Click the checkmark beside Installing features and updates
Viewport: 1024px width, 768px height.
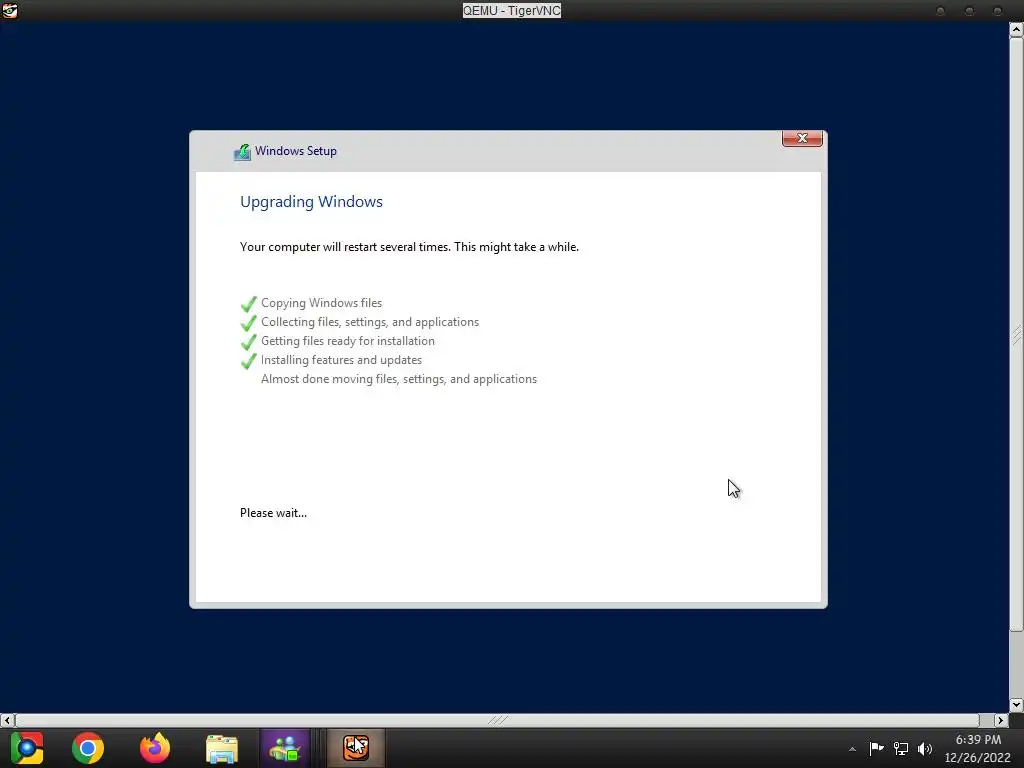(x=249, y=360)
